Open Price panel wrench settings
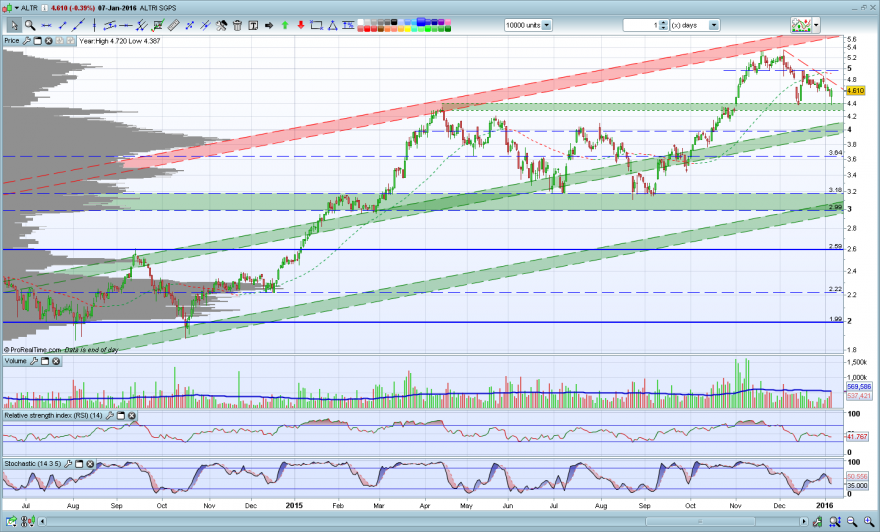This screenshot has width=880, height=532. pos(26,41)
